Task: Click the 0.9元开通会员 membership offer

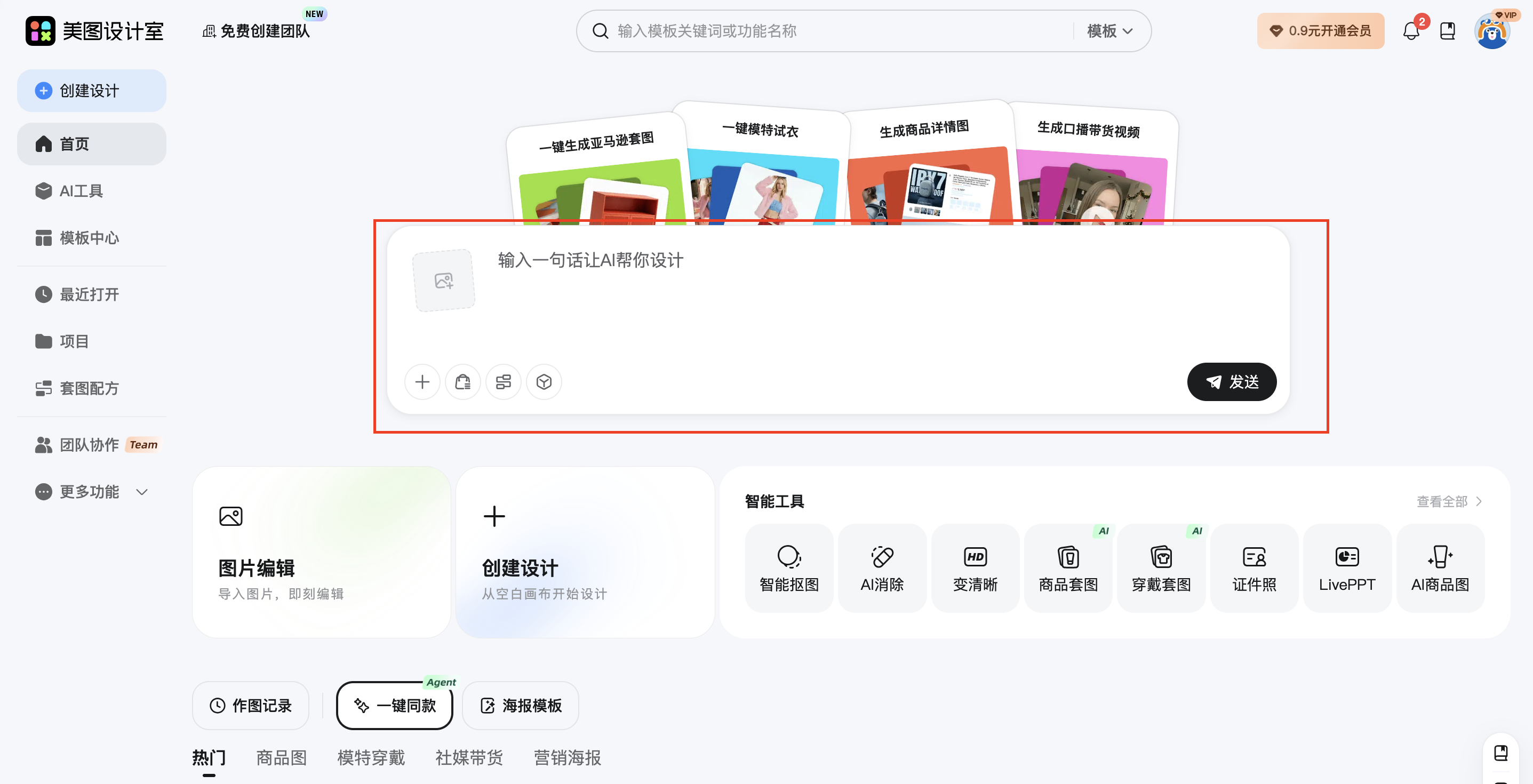Action: 1320,30
